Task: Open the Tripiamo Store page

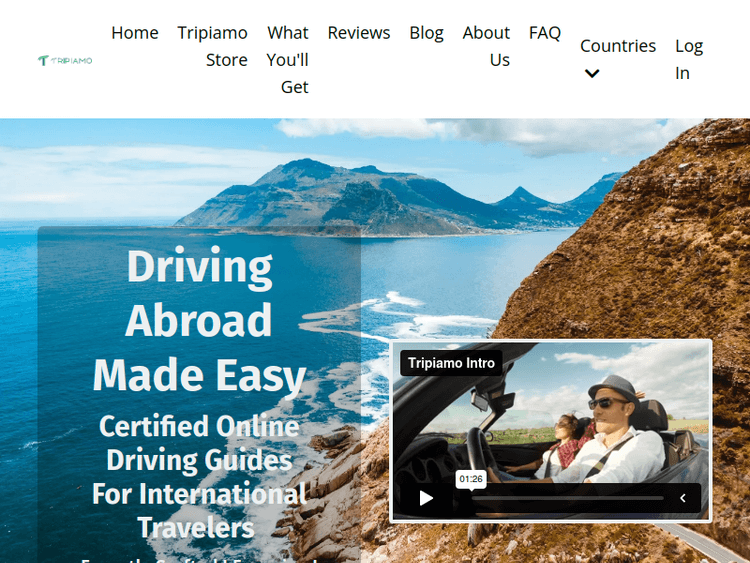Action: [212, 46]
